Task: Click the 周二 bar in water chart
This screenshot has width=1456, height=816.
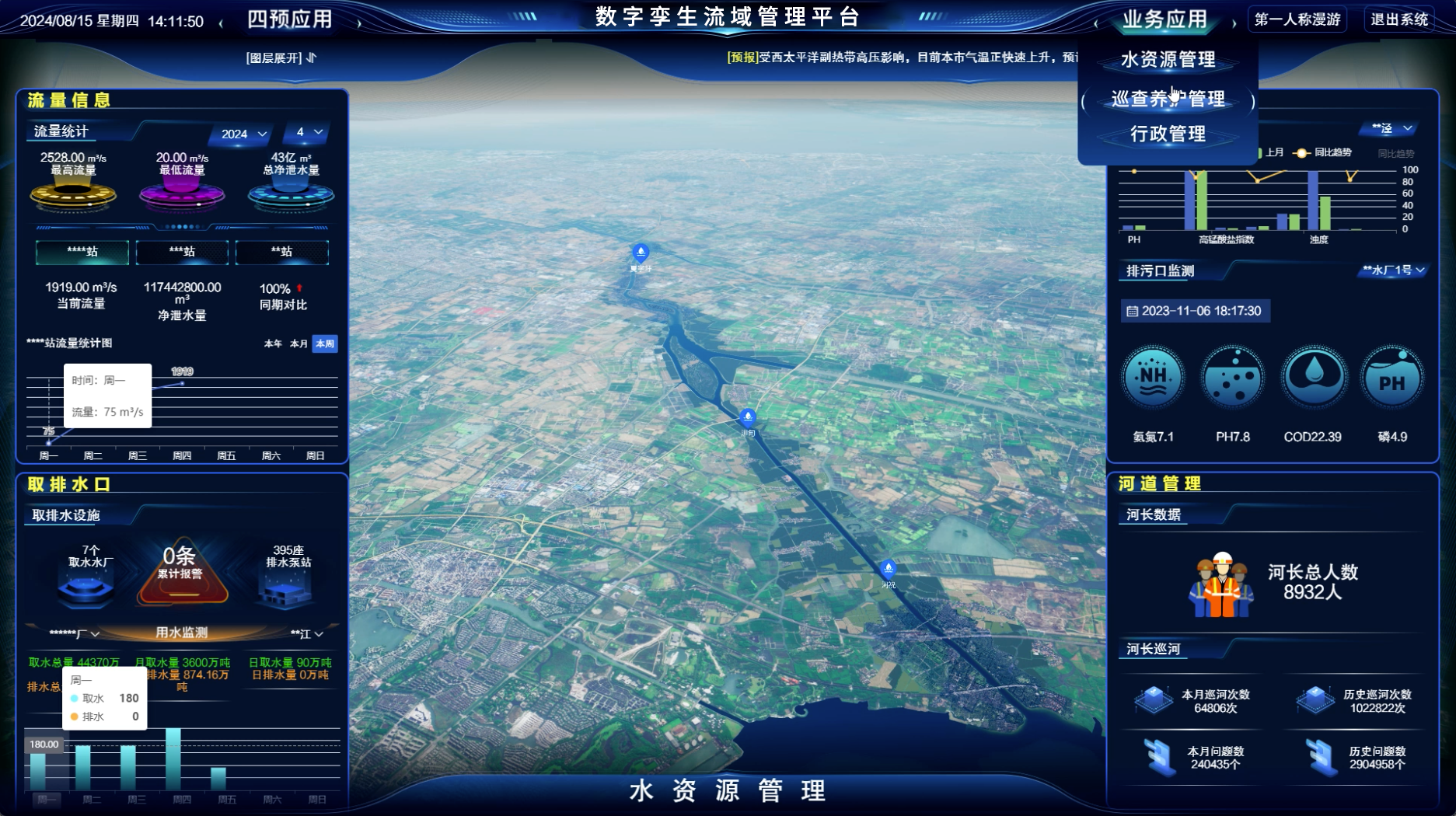Action: coord(82,768)
